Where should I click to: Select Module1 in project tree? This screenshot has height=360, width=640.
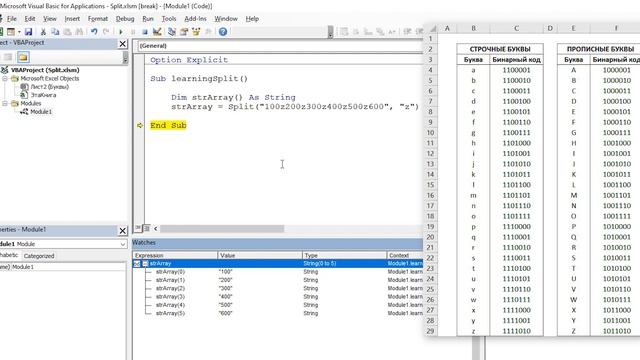(41, 112)
